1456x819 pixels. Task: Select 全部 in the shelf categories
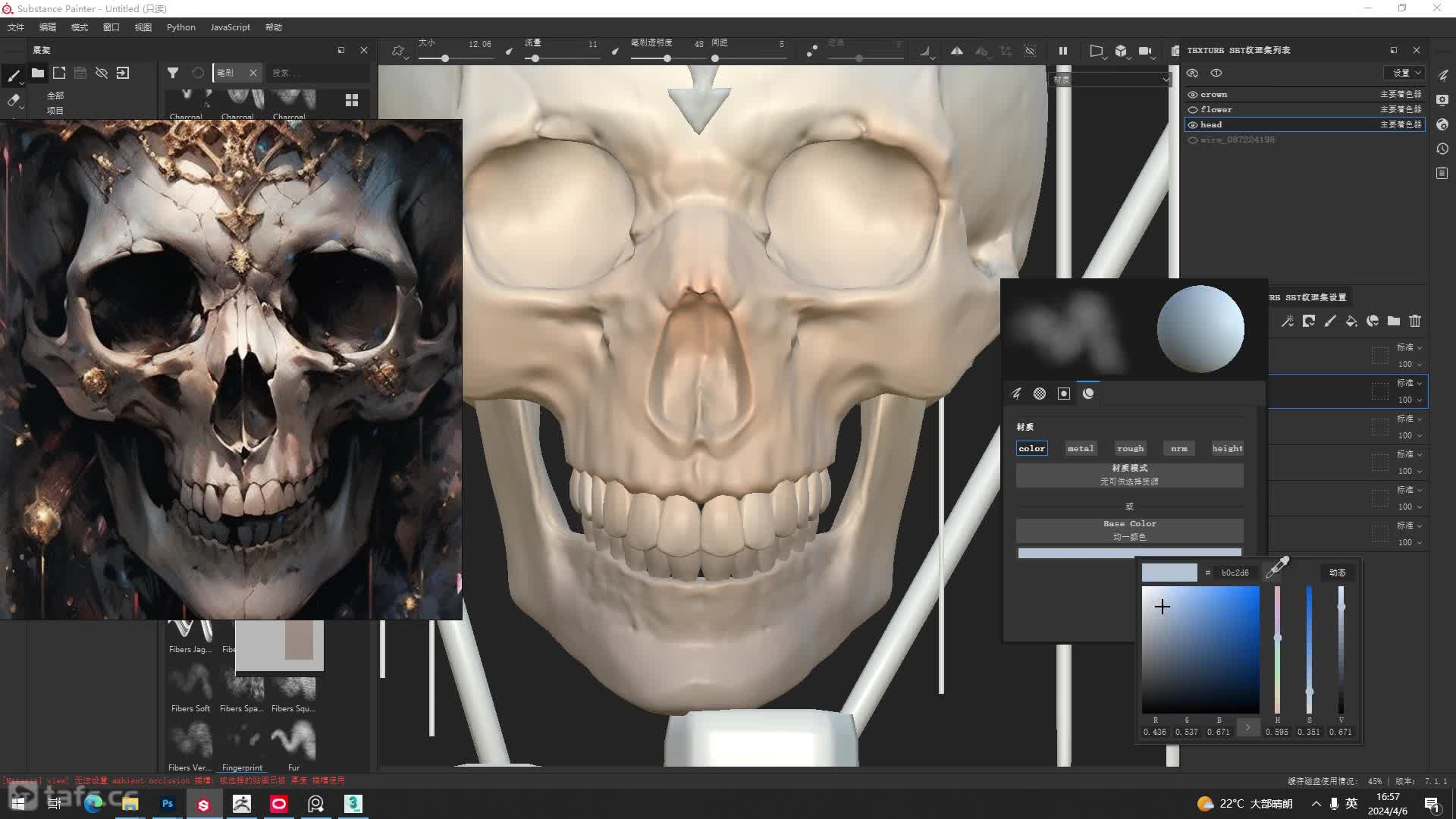55,96
